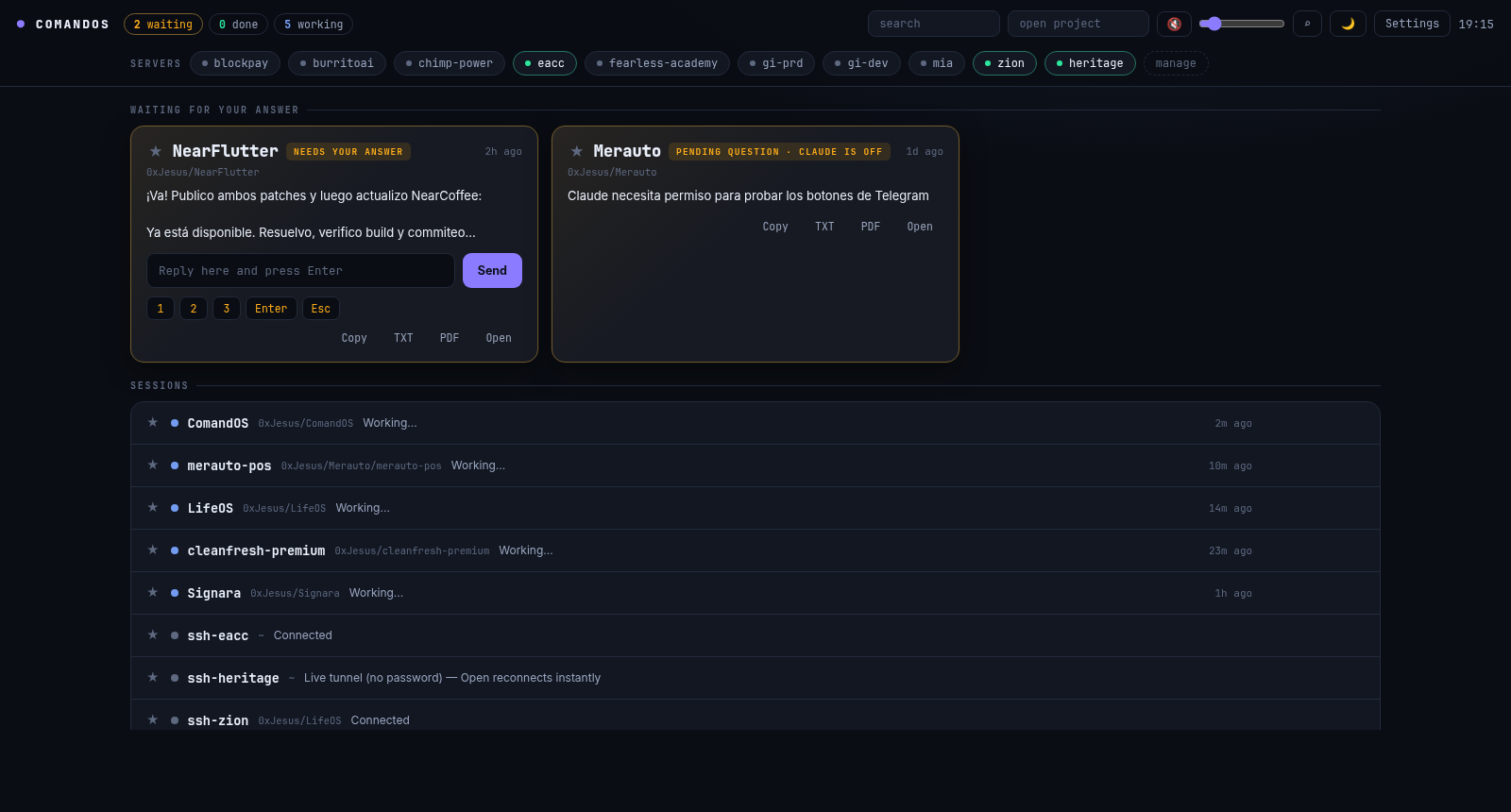Star the NearFlutter waiting card
The height and width of the screenshot is (812, 1511).
pyautogui.click(x=156, y=151)
